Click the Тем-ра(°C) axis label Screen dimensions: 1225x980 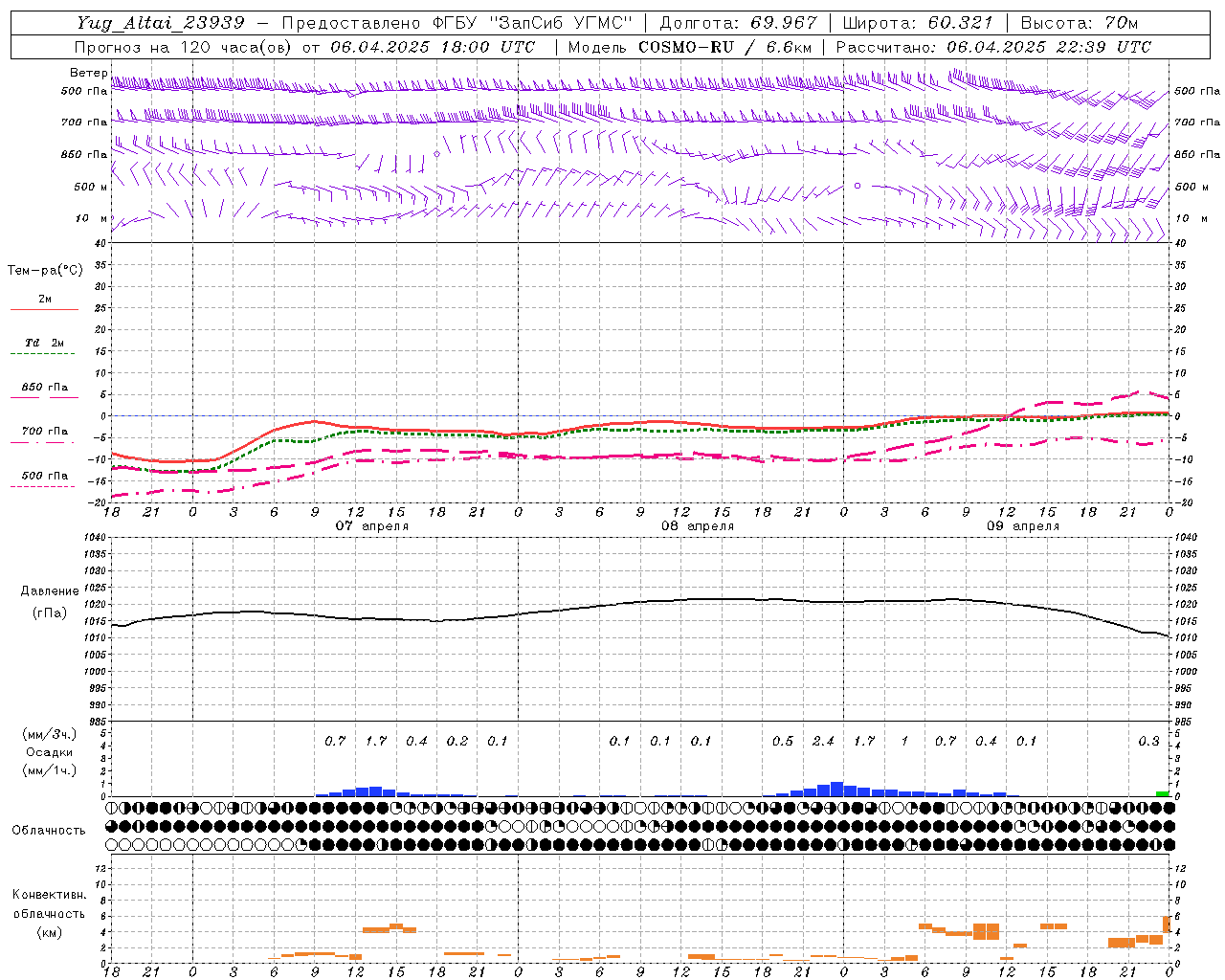[x=45, y=271]
